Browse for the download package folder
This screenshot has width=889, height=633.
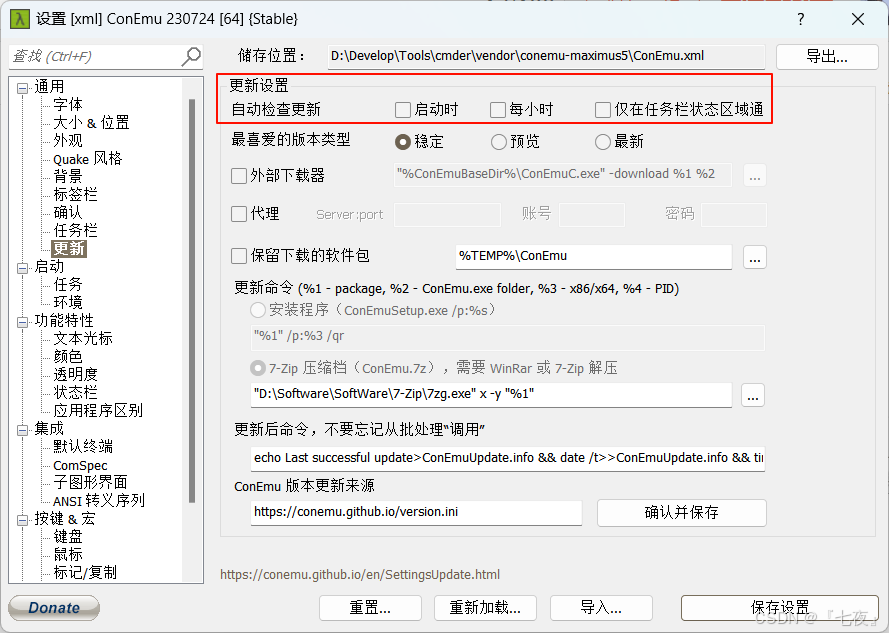tap(755, 257)
